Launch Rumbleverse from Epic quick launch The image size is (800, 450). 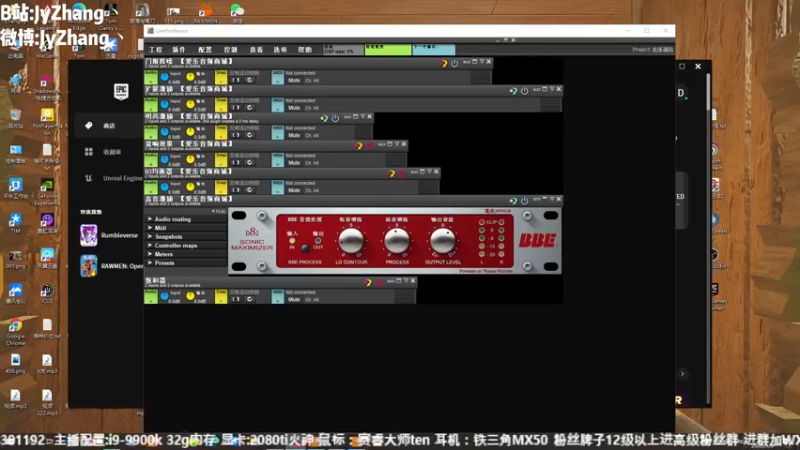(109, 235)
